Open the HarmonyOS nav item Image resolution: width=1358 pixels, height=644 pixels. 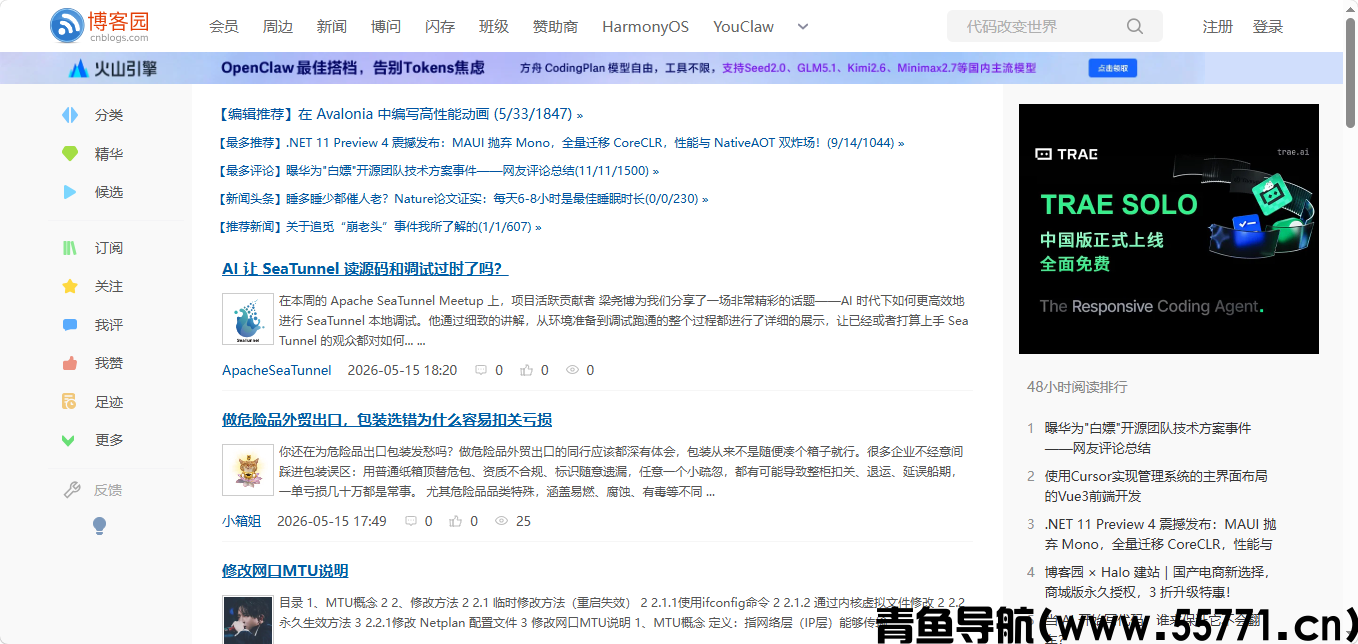pyautogui.click(x=646, y=27)
